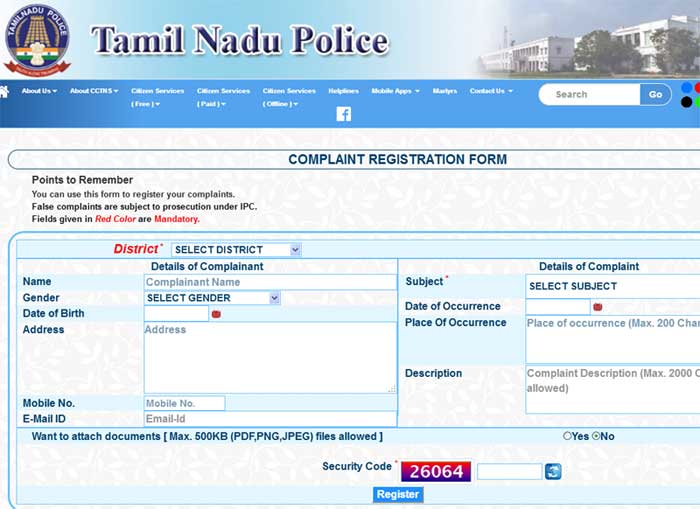Expand Citizen Services (Free) menu
This screenshot has height=509, width=700.
click(157, 97)
